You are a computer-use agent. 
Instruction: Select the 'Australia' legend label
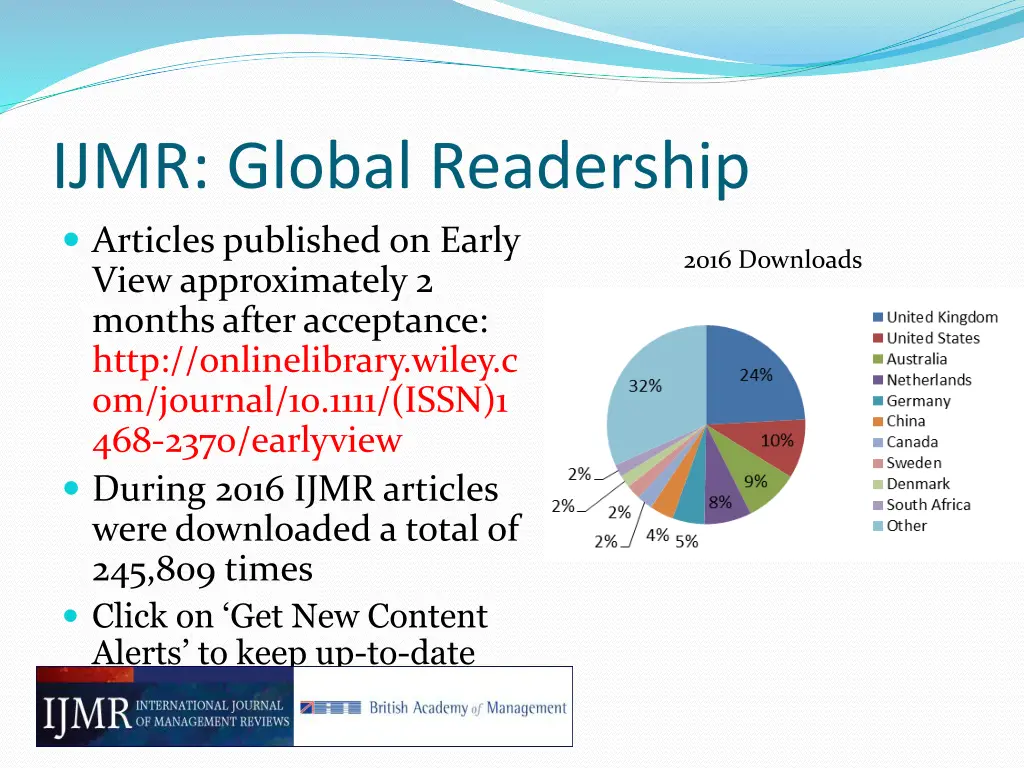tap(916, 359)
